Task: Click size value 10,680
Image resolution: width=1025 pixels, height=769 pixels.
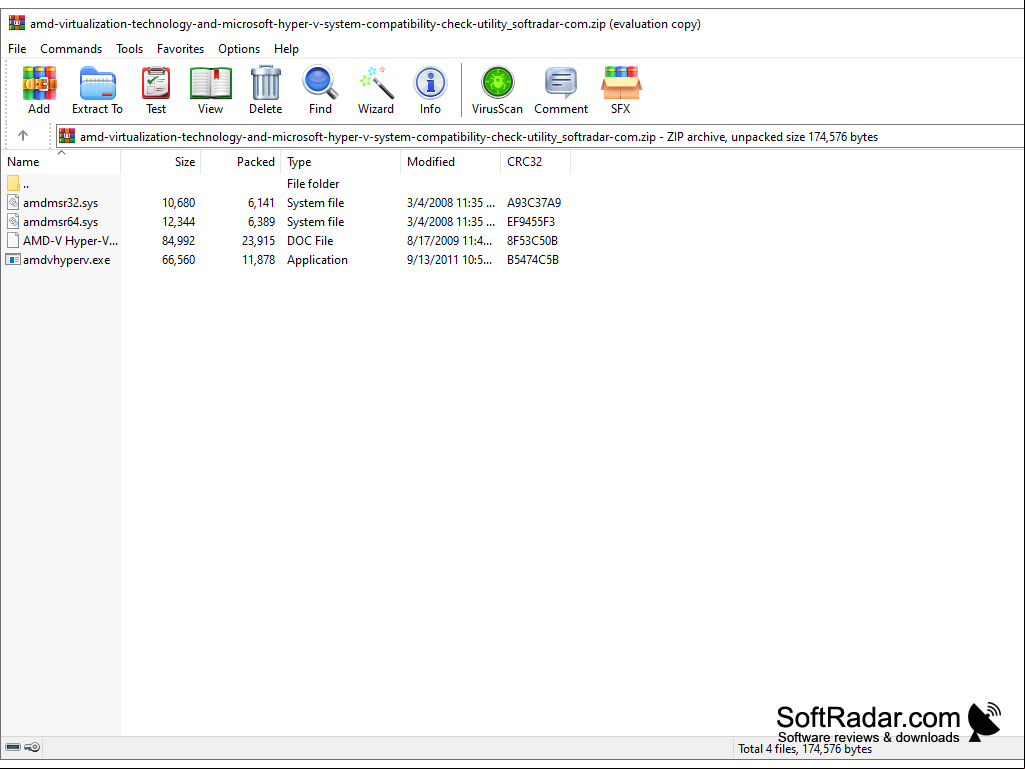Action: point(178,203)
